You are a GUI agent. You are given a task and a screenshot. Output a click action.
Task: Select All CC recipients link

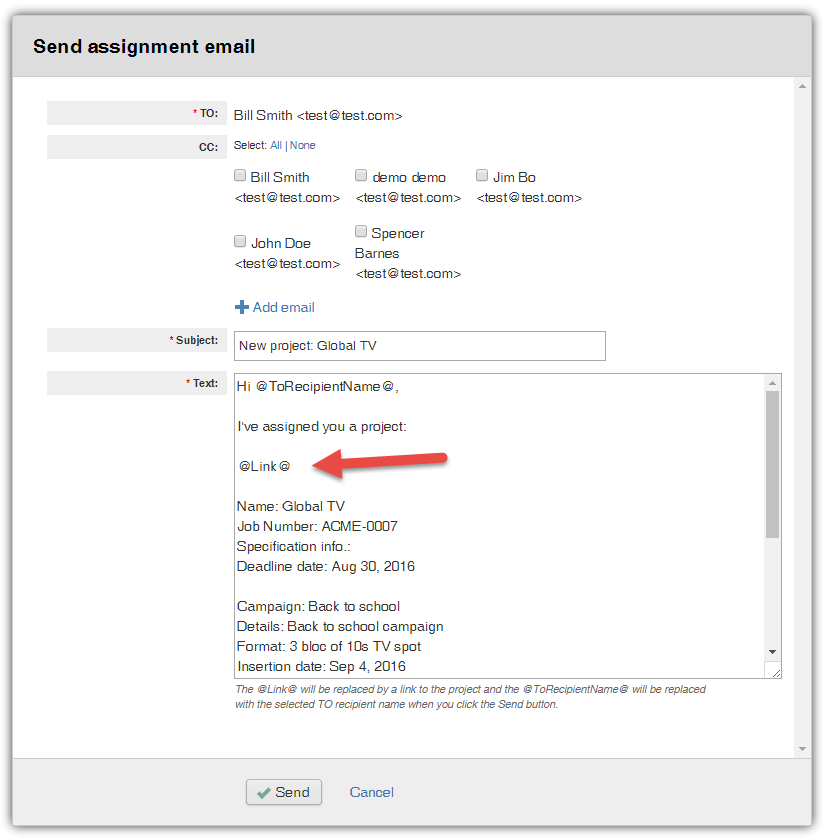point(276,146)
